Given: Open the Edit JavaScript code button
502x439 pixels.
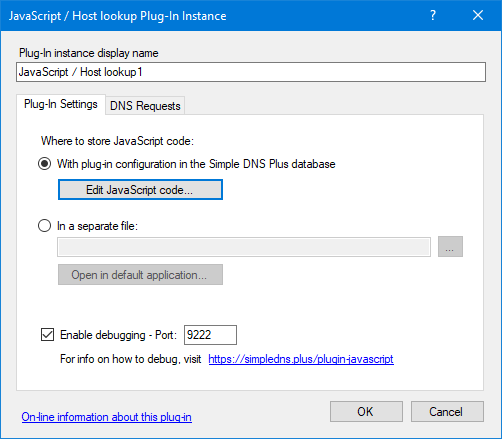Looking at the screenshot, I should pyautogui.click(x=140, y=190).
